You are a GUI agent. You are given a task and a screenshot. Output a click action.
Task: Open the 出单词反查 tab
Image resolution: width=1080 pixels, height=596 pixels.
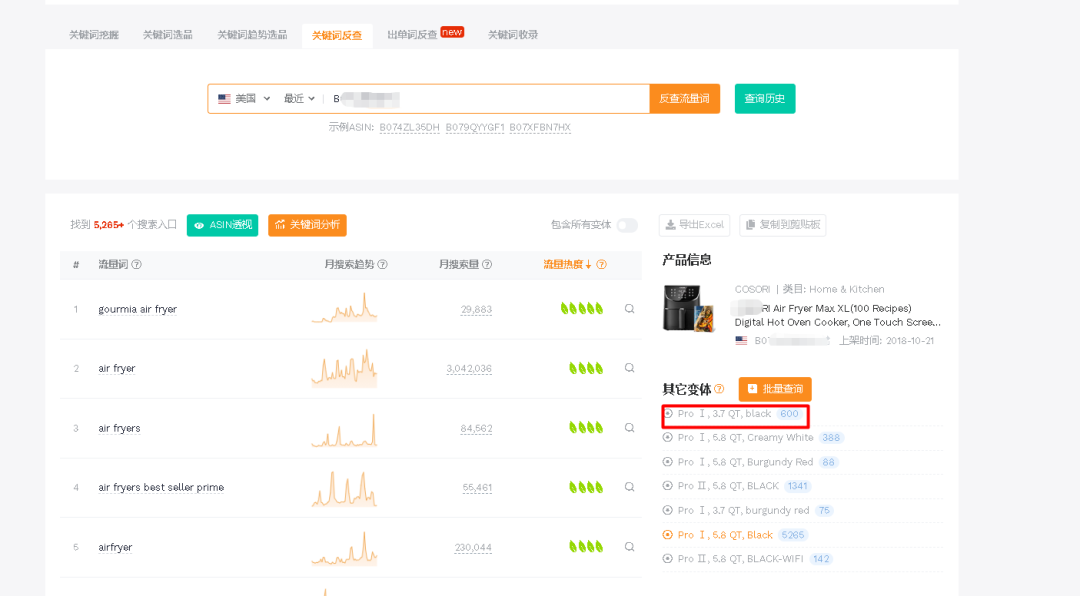tap(412, 35)
